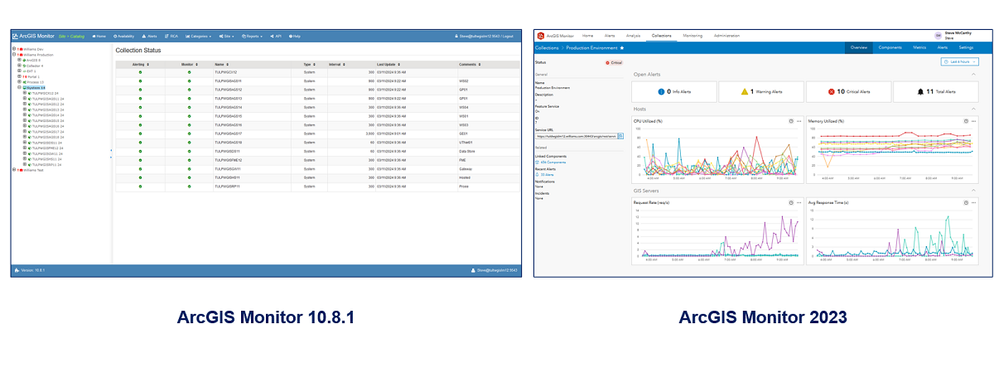
Task: Click the user avatar in Monitor 2023 header
Action: coord(938,36)
